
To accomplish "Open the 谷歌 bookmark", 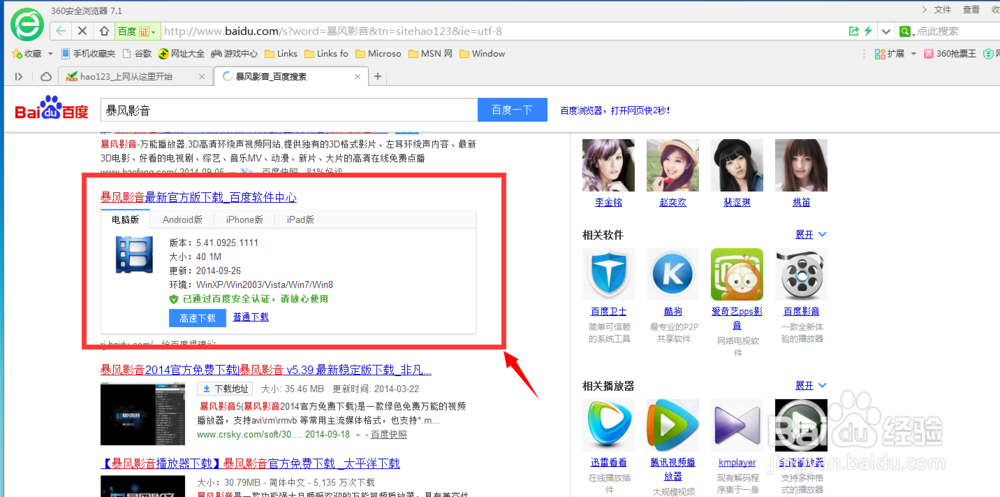I will pyautogui.click(x=137, y=54).
